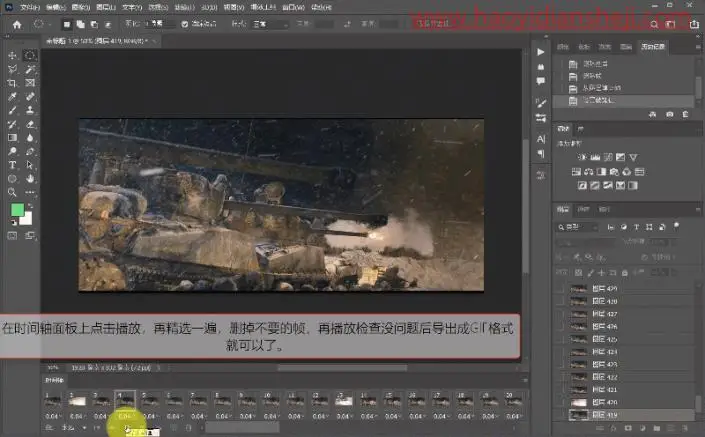Select the Magic Wand tool
This screenshot has height=437, width=705.
(30, 69)
